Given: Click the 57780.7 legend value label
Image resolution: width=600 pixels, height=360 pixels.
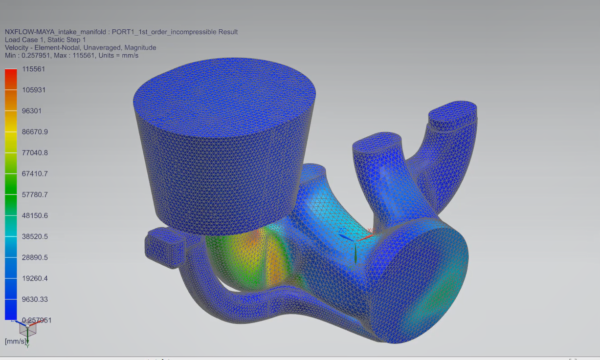Looking at the screenshot, I should click(x=35, y=195).
